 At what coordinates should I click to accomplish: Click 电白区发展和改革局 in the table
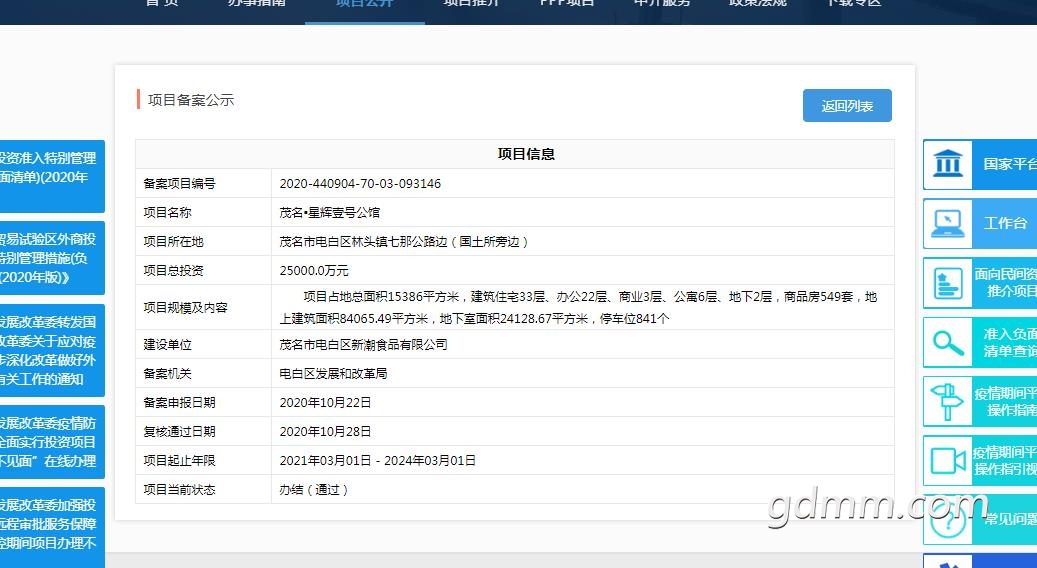coord(333,374)
